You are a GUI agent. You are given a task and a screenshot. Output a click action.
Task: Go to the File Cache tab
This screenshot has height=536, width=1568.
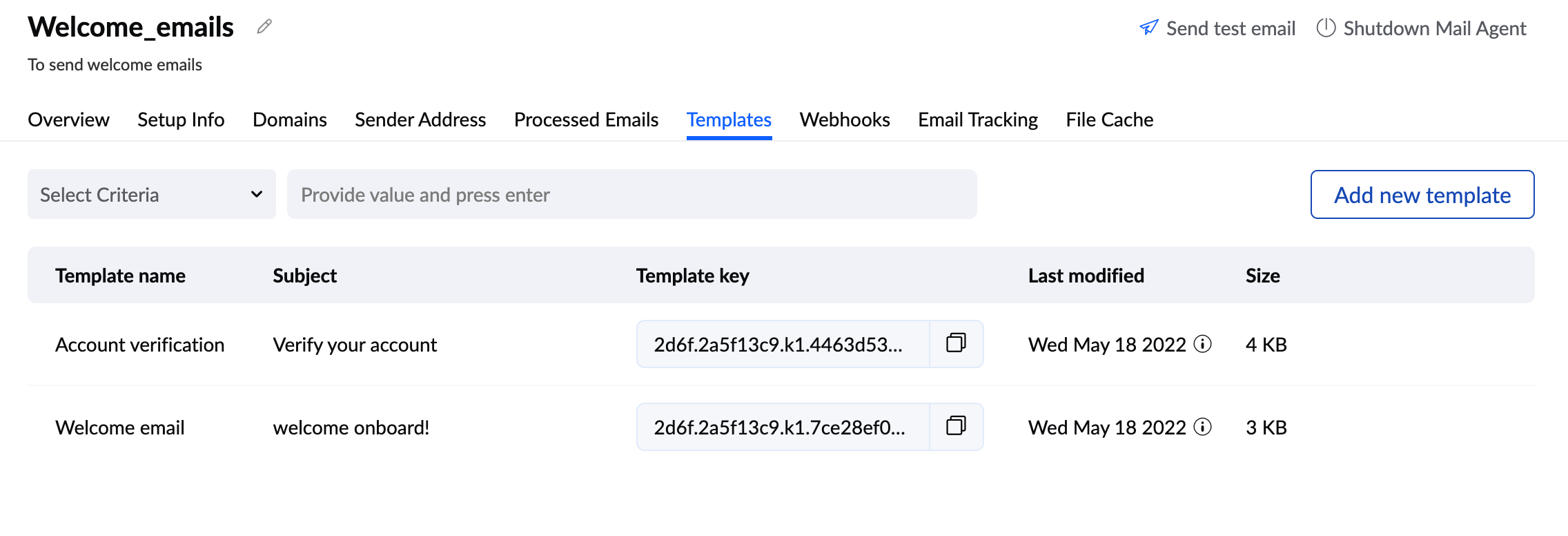[1108, 119]
